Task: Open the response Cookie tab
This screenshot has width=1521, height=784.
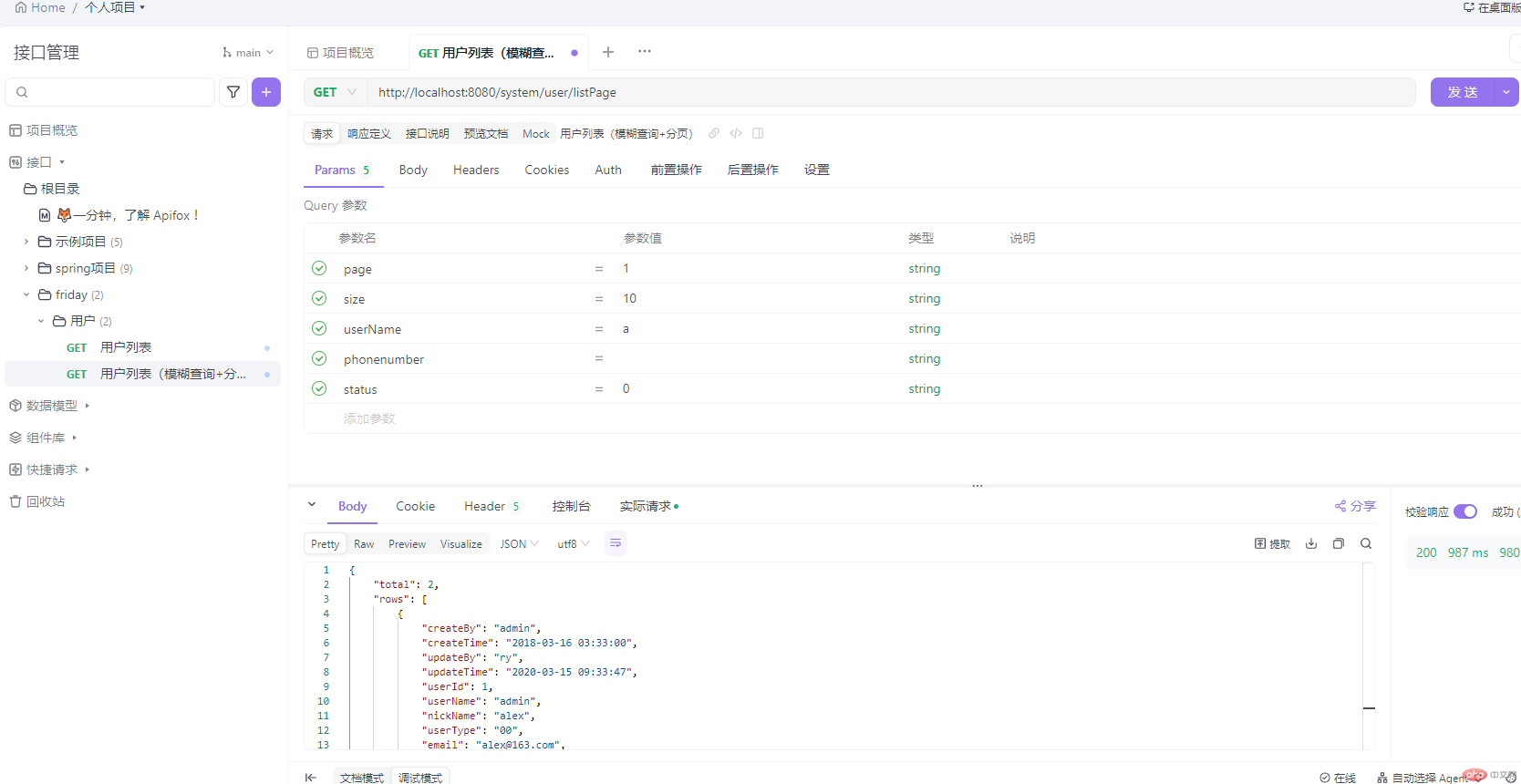Action: click(x=415, y=506)
